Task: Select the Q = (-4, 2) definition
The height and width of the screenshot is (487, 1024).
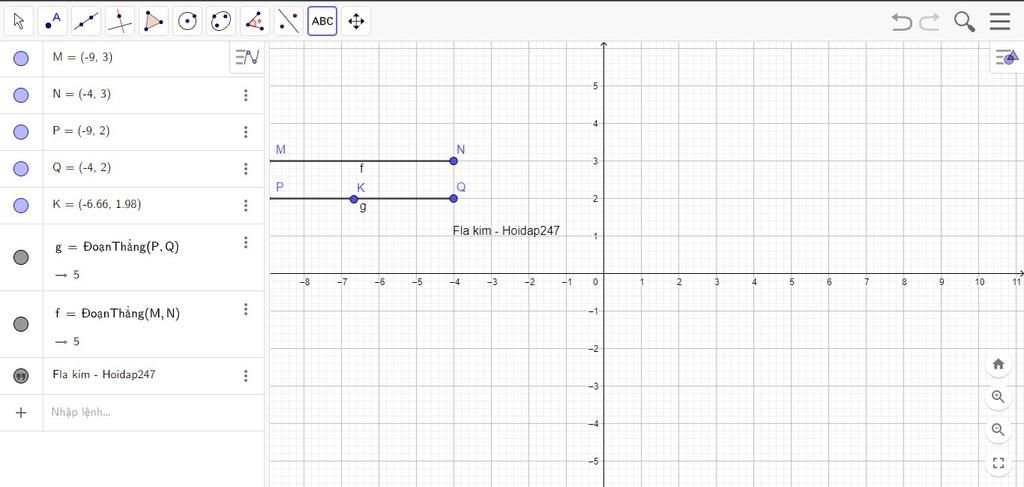Action: (x=82, y=167)
